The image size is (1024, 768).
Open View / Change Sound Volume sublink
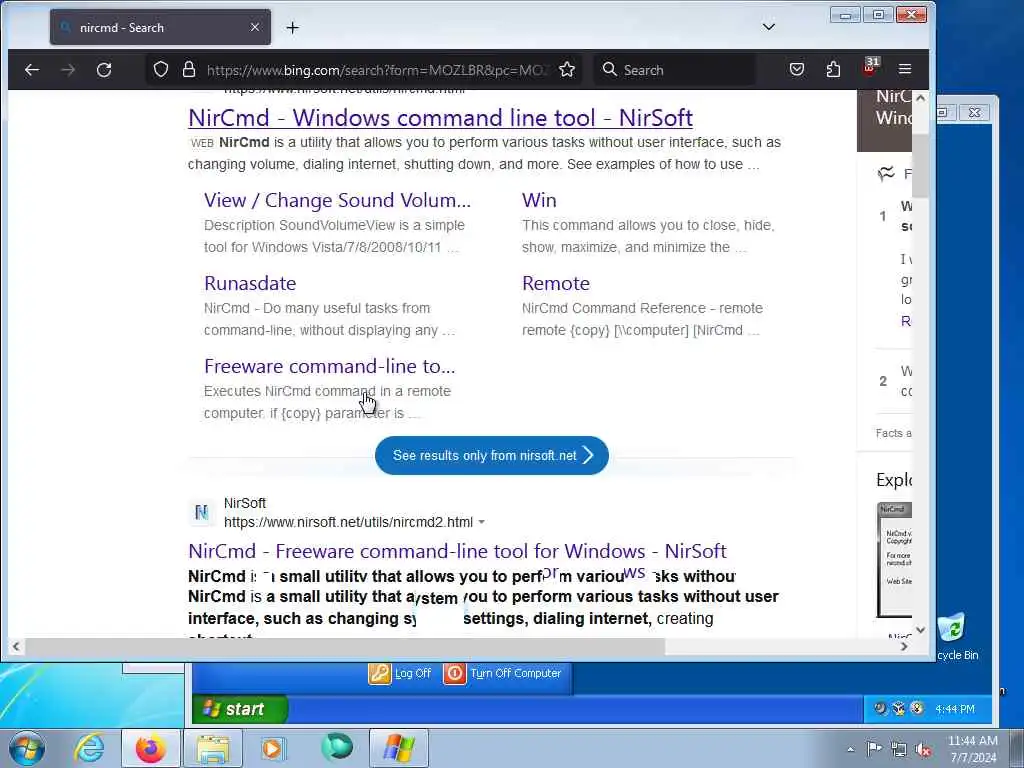tap(337, 200)
